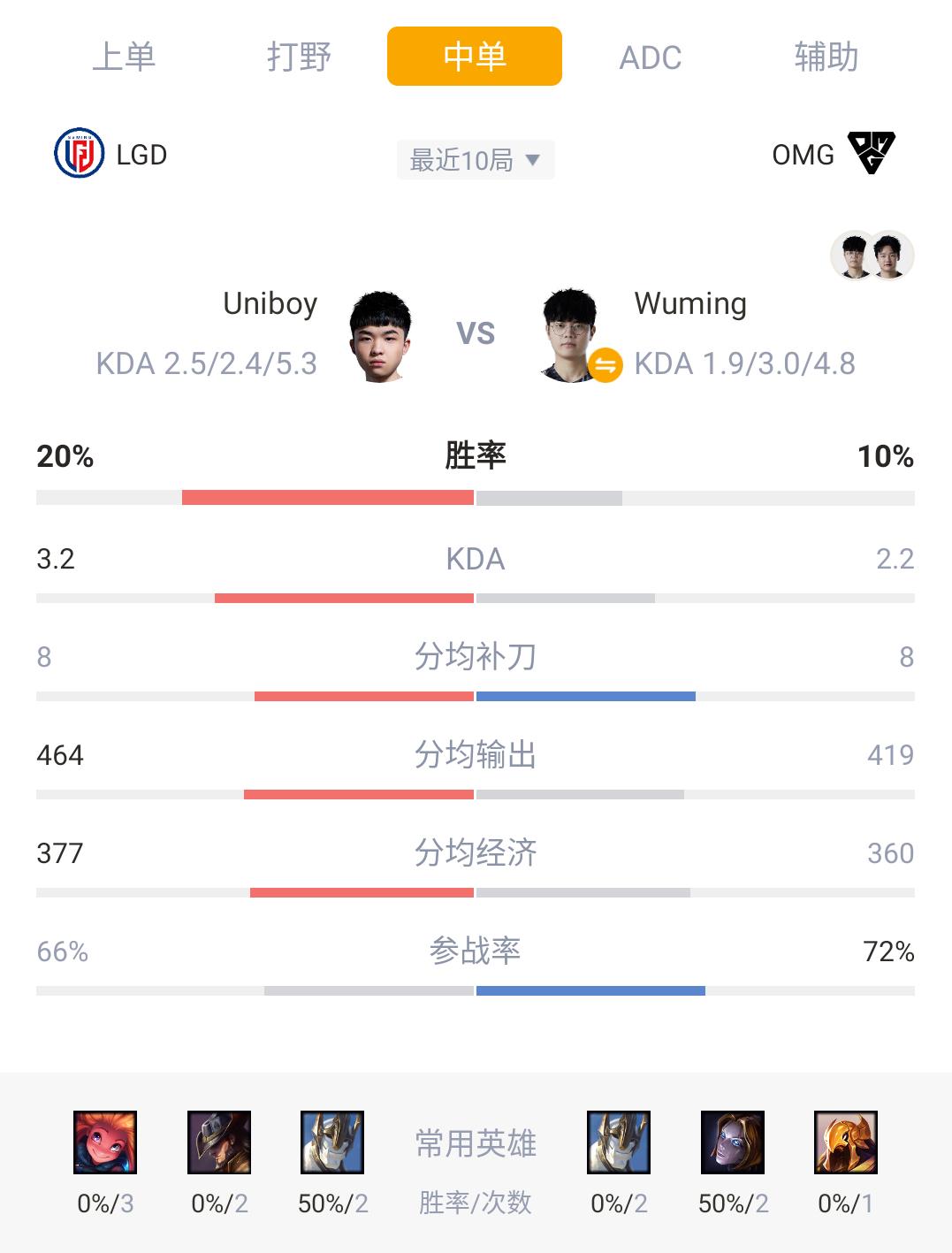Image resolution: width=952 pixels, height=1253 pixels.
Task: Open the 最近10局 dropdown
Action: [x=476, y=160]
